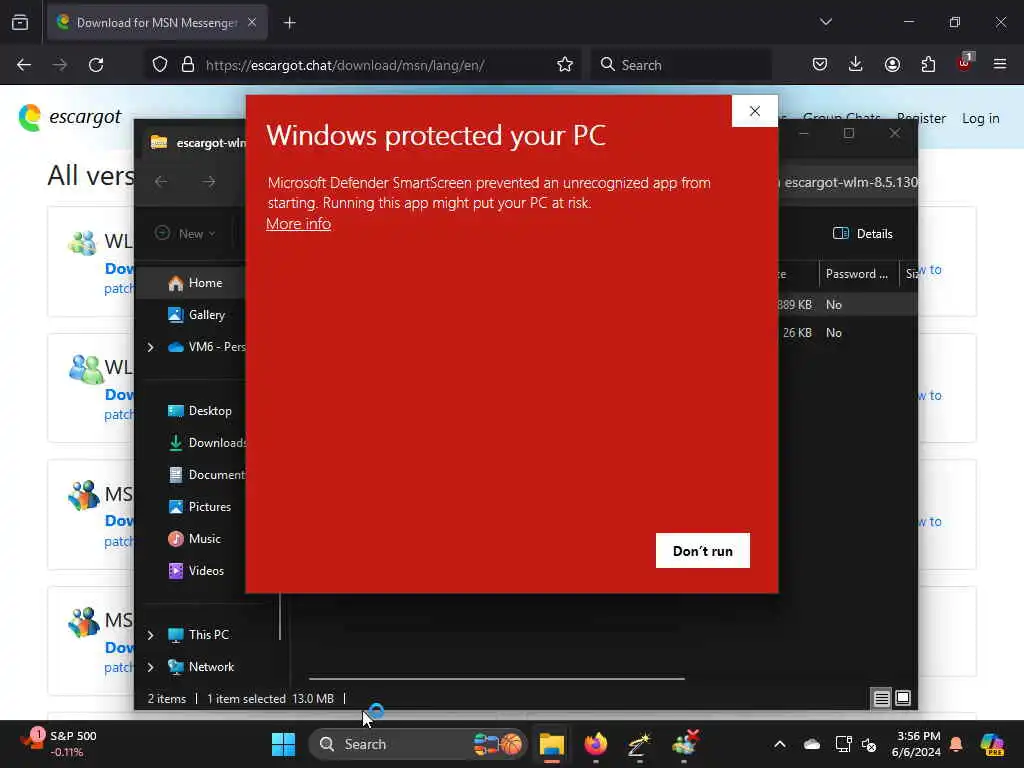Open the Windows Start menu
The image size is (1024, 768).
click(x=283, y=744)
